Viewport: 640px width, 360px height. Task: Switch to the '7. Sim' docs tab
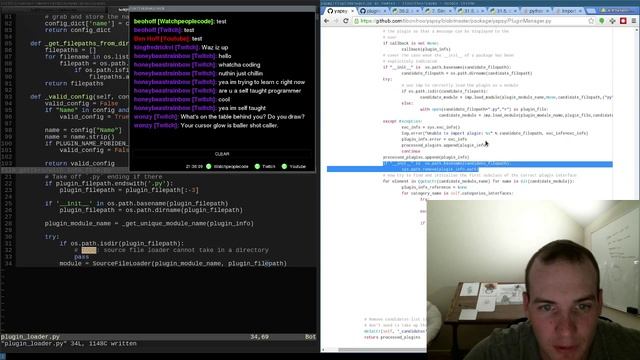point(437,11)
